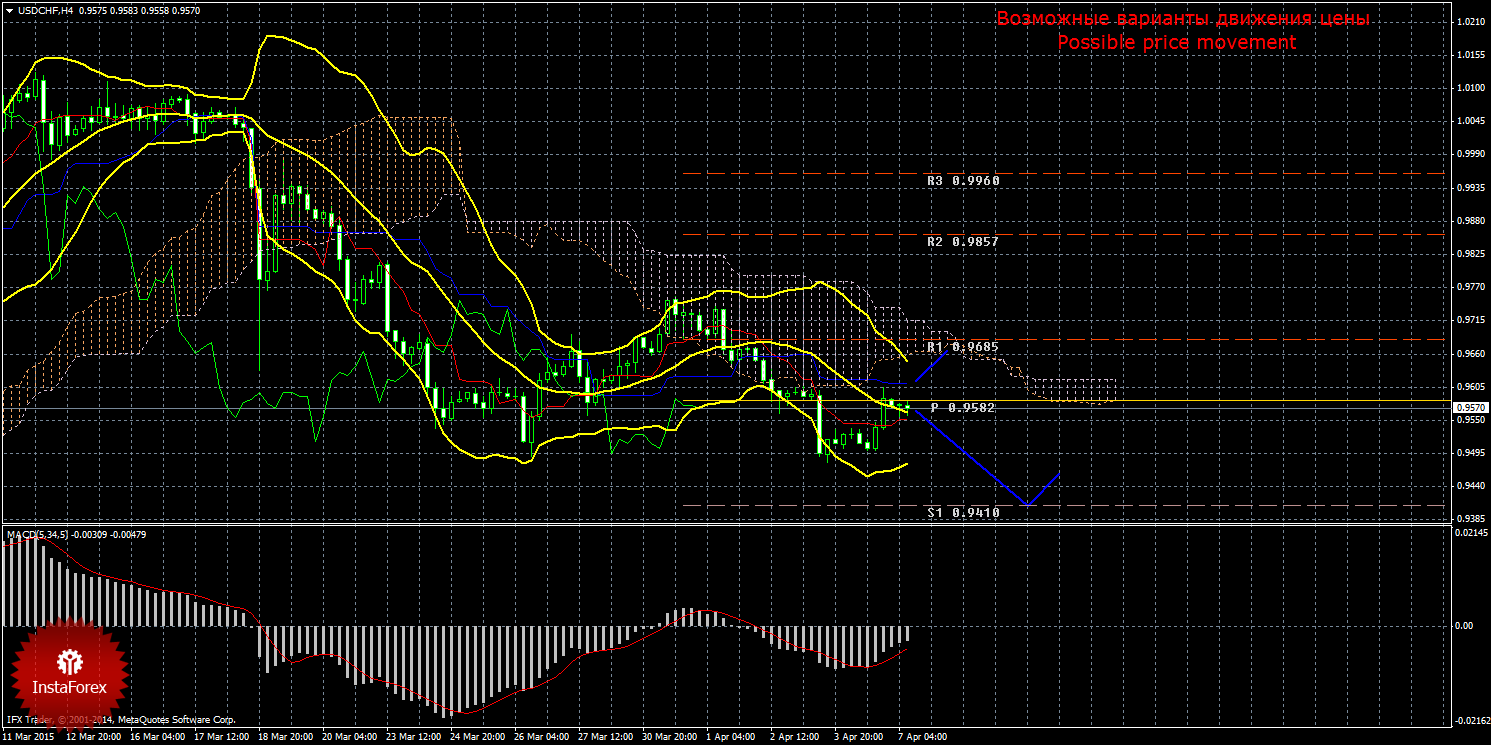Click the InstaForex logo badge
This screenshot has width=1491, height=745.
70,670
